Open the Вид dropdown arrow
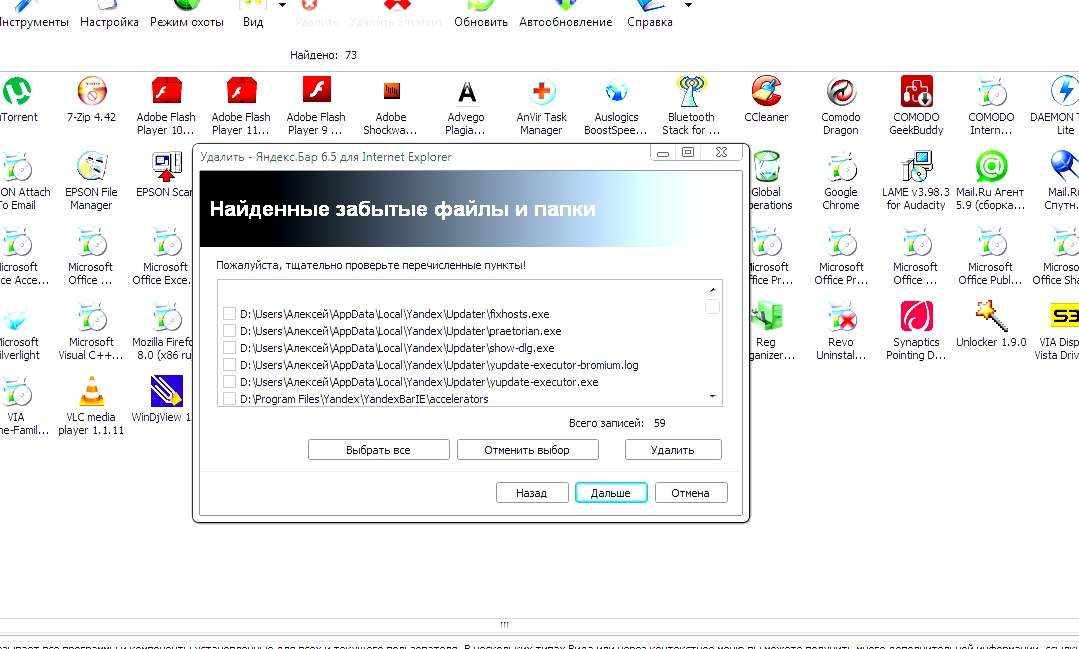The width and height of the screenshot is (1079, 649). 283,5
